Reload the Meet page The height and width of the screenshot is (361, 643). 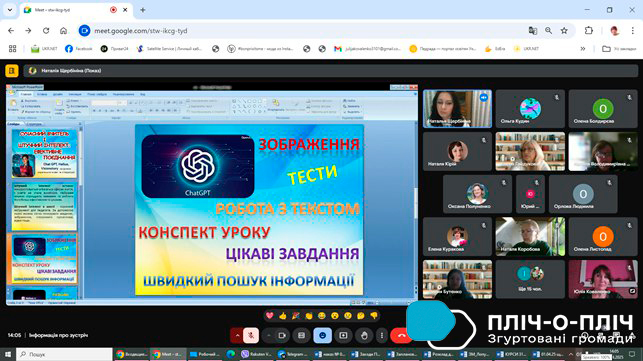point(46,31)
